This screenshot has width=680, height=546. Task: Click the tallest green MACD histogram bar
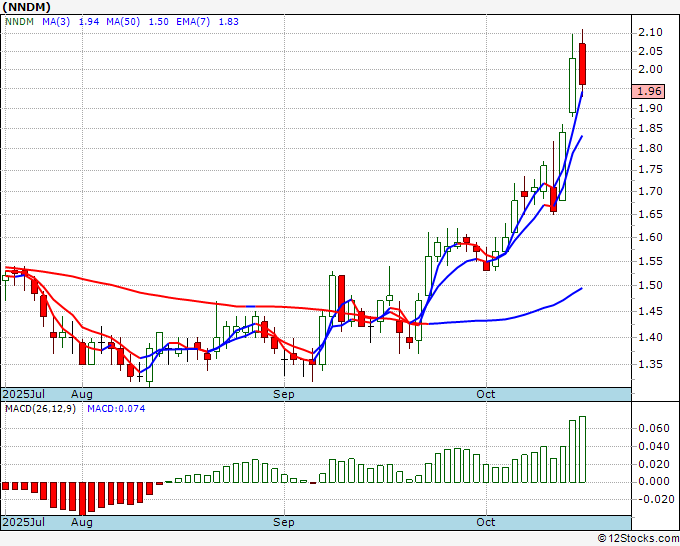click(582, 449)
